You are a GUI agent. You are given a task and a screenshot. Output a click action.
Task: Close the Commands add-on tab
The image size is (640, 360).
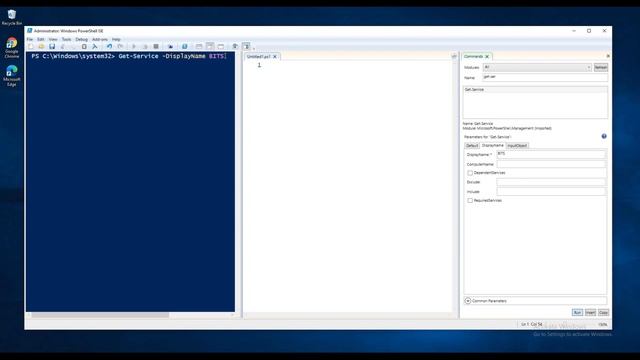pyautogui.click(x=487, y=57)
